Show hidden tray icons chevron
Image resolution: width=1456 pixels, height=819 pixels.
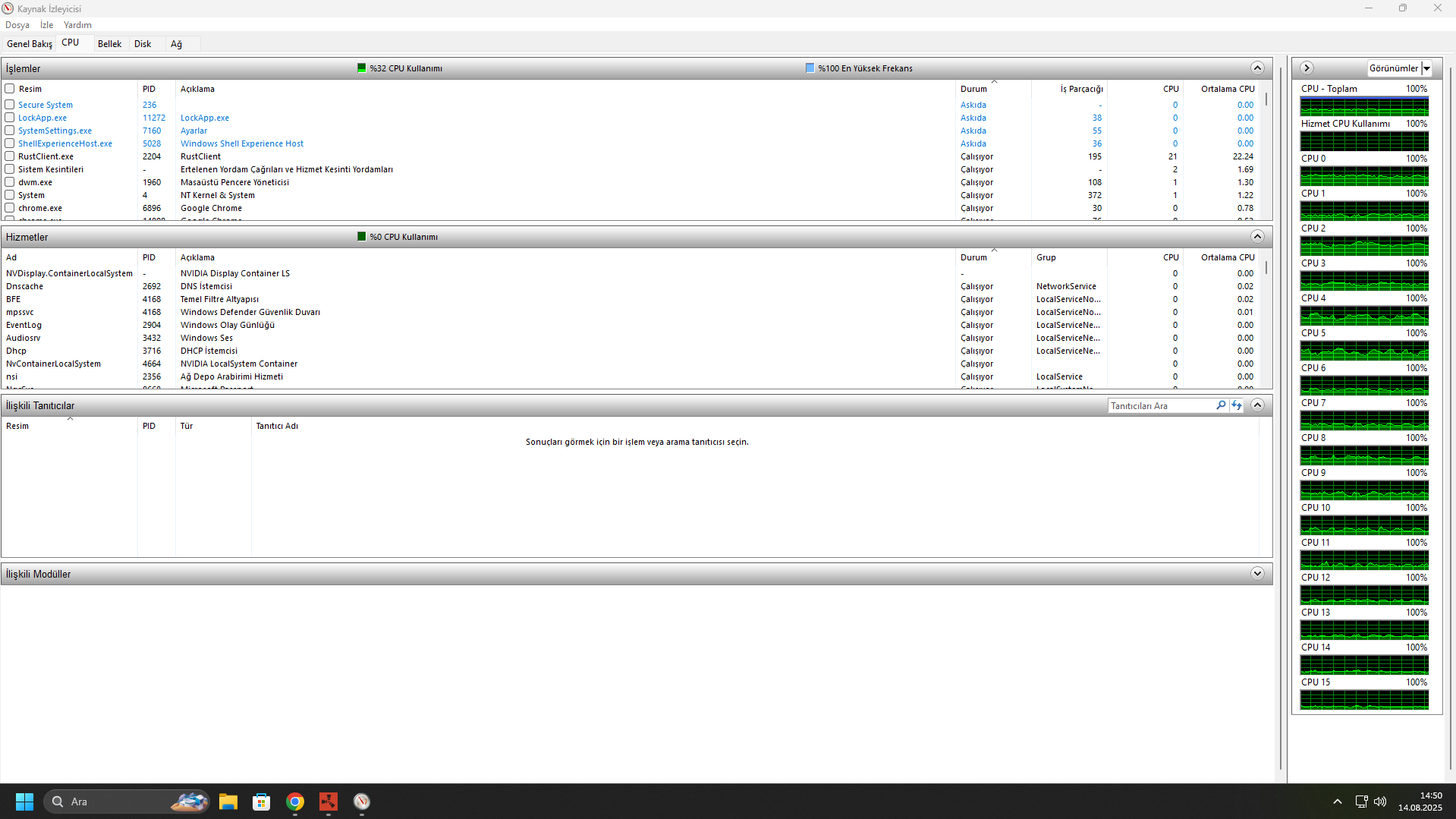click(x=1338, y=802)
